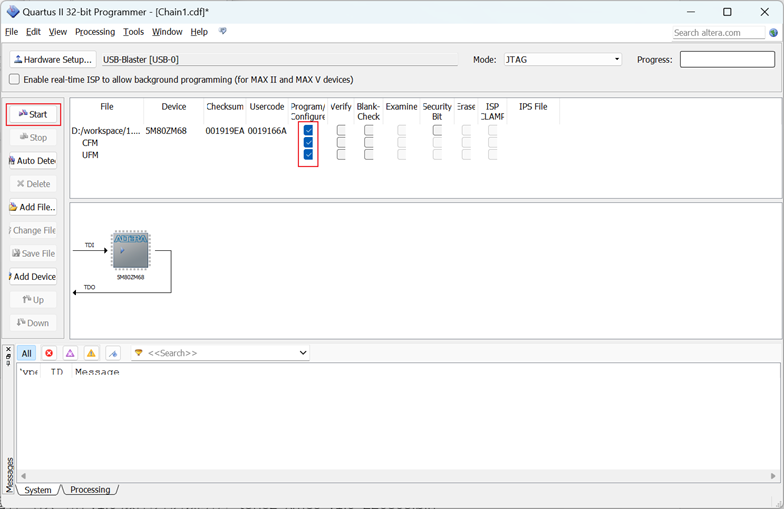Click left arrow of messages horizontal scrollbar

coord(23,476)
